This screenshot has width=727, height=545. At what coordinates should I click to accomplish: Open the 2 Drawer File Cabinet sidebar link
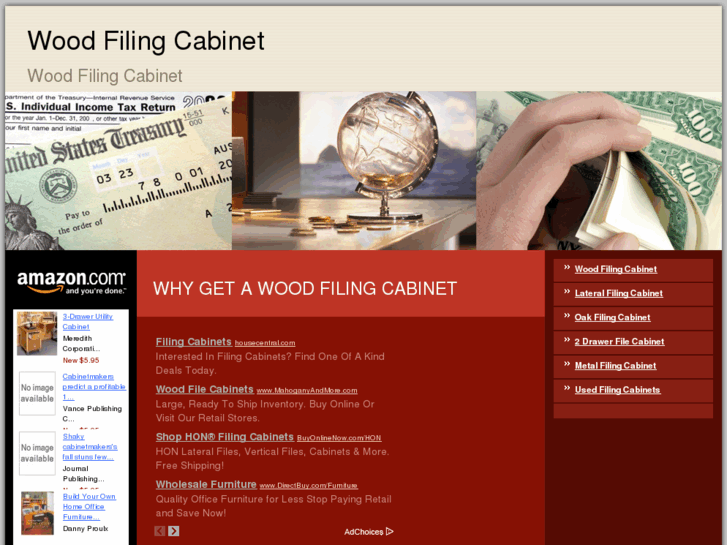[619, 341]
